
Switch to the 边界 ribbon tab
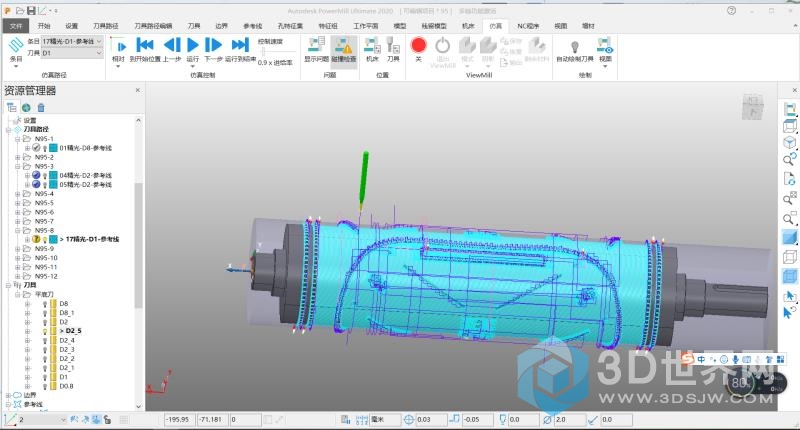tap(221, 26)
